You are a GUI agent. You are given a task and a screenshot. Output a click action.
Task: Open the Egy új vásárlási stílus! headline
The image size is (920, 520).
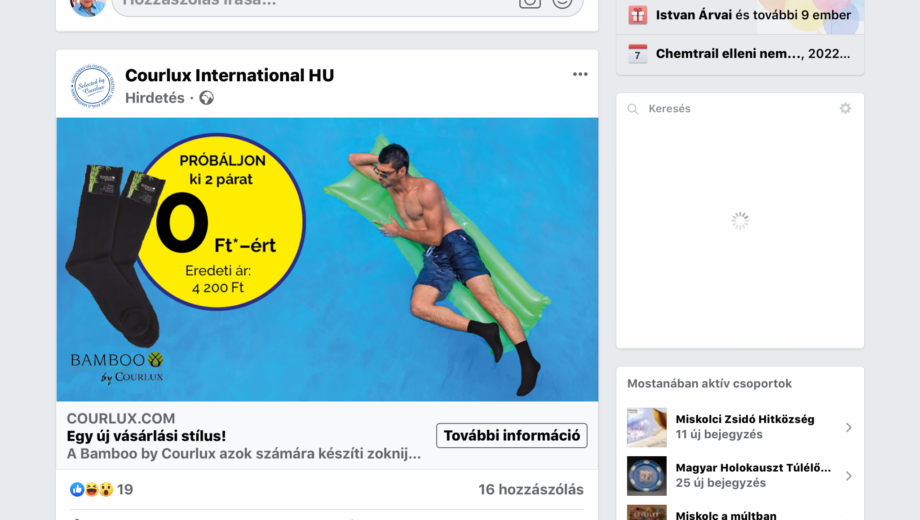(146, 436)
